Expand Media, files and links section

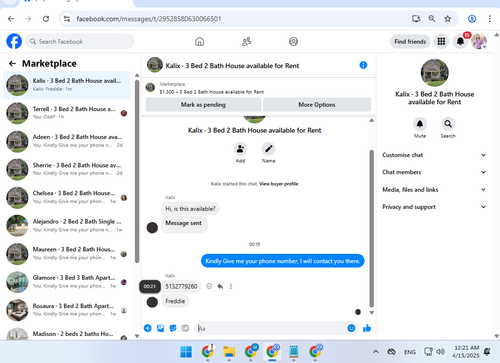pyautogui.click(x=434, y=189)
